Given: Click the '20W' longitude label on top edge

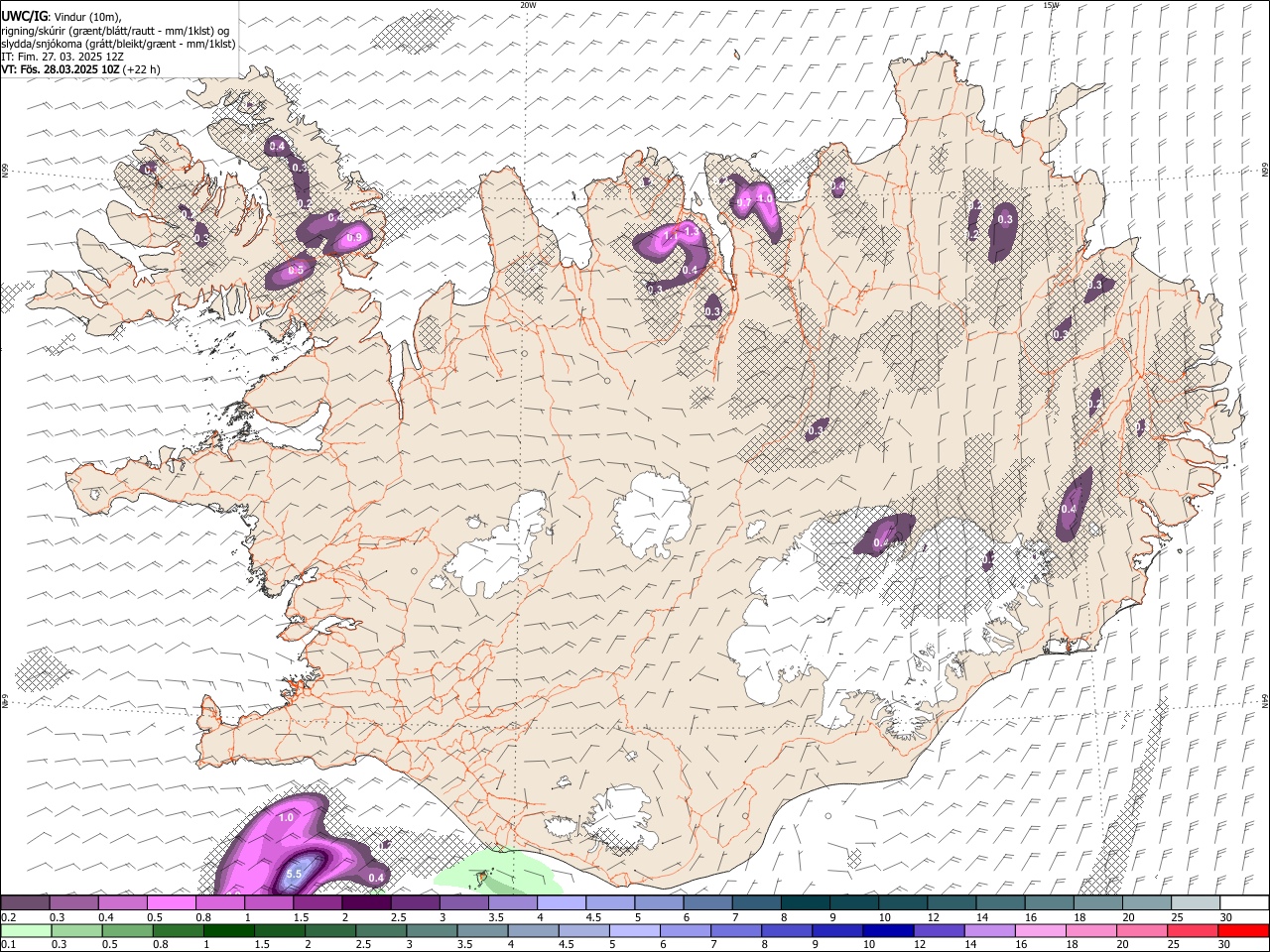Looking at the screenshot, I should point(529,5).
